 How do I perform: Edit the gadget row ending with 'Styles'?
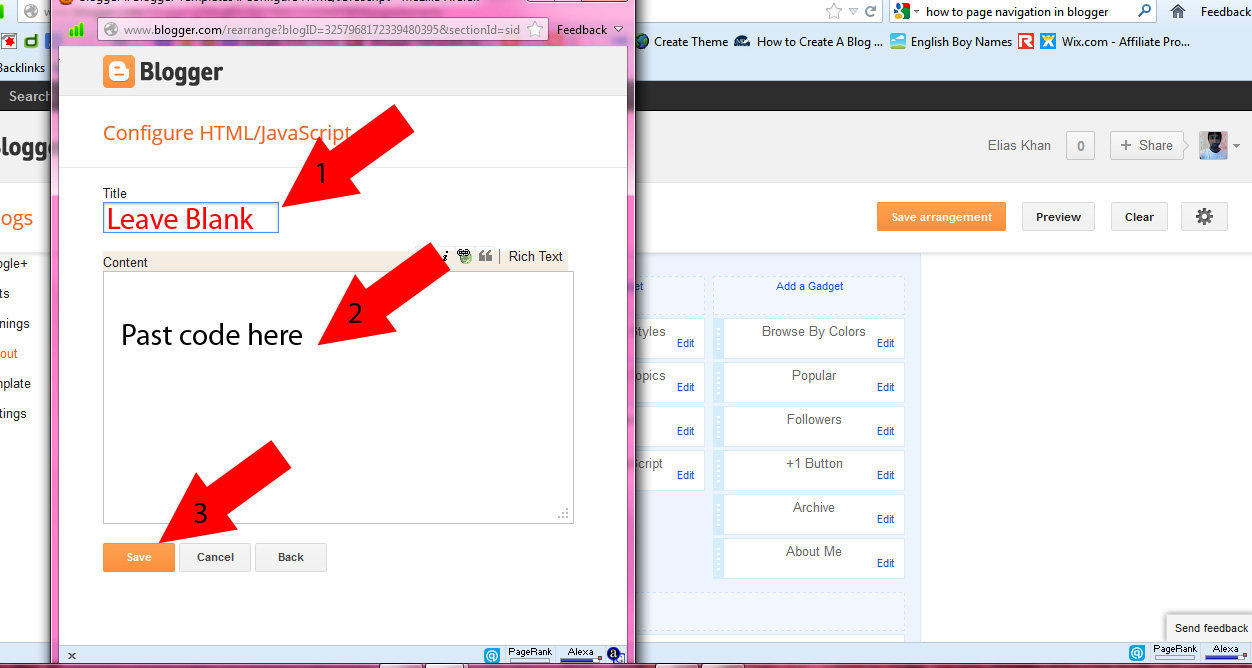685,343
